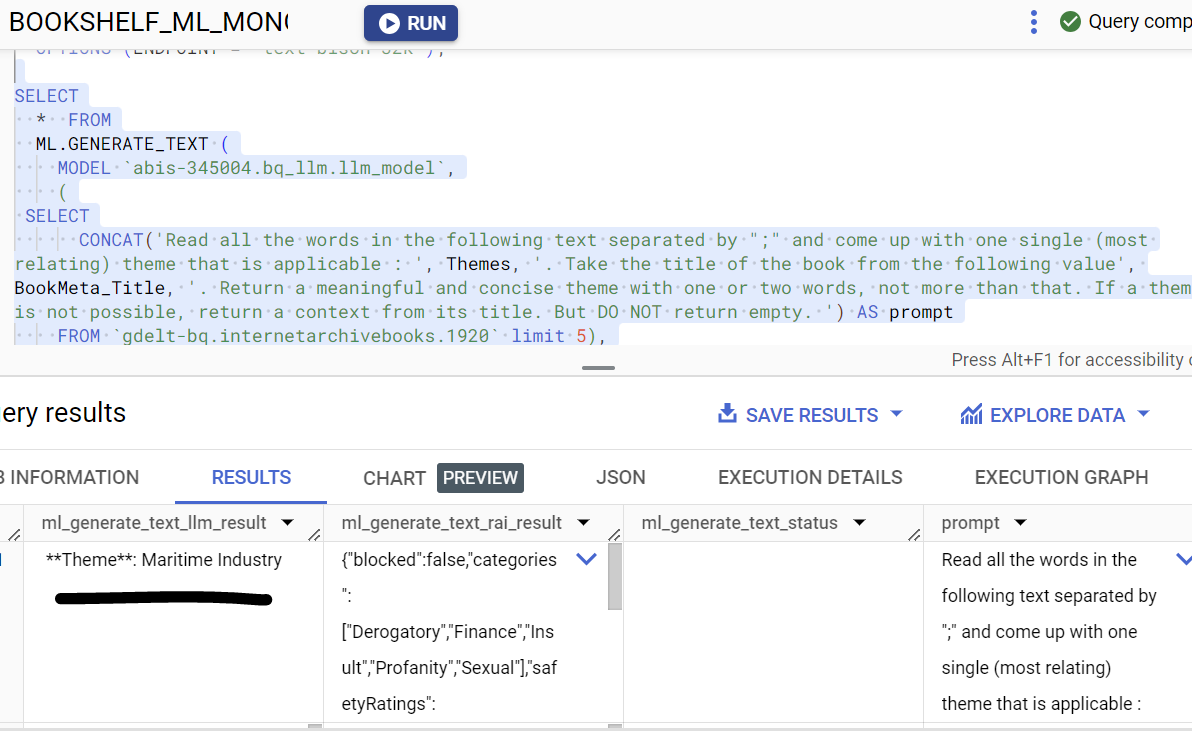Image resolution: width=1192 pixels, height=740 pixels.
Task: Open the three-dot more options menu
Action: (1034, 22)
